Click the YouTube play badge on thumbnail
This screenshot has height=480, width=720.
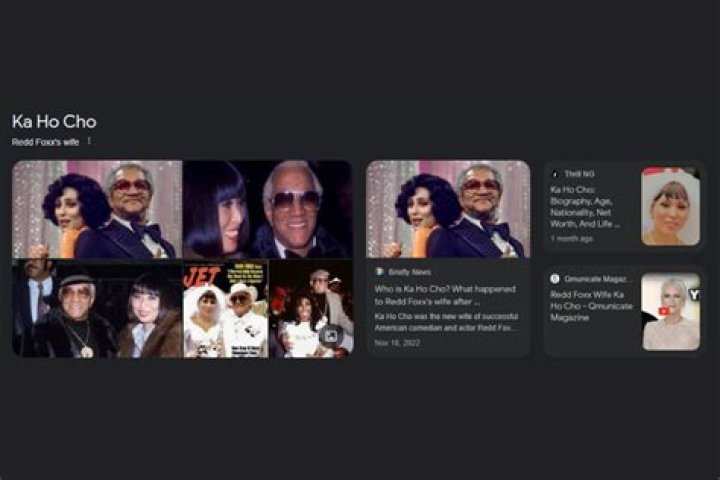[664, 311]
